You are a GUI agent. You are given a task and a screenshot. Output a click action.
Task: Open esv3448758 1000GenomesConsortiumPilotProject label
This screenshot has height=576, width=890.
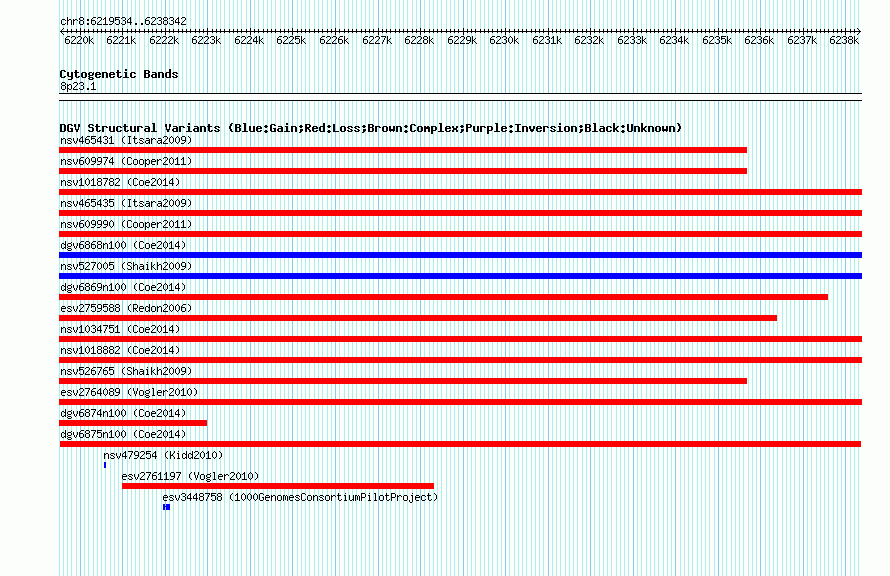[300, 497]
